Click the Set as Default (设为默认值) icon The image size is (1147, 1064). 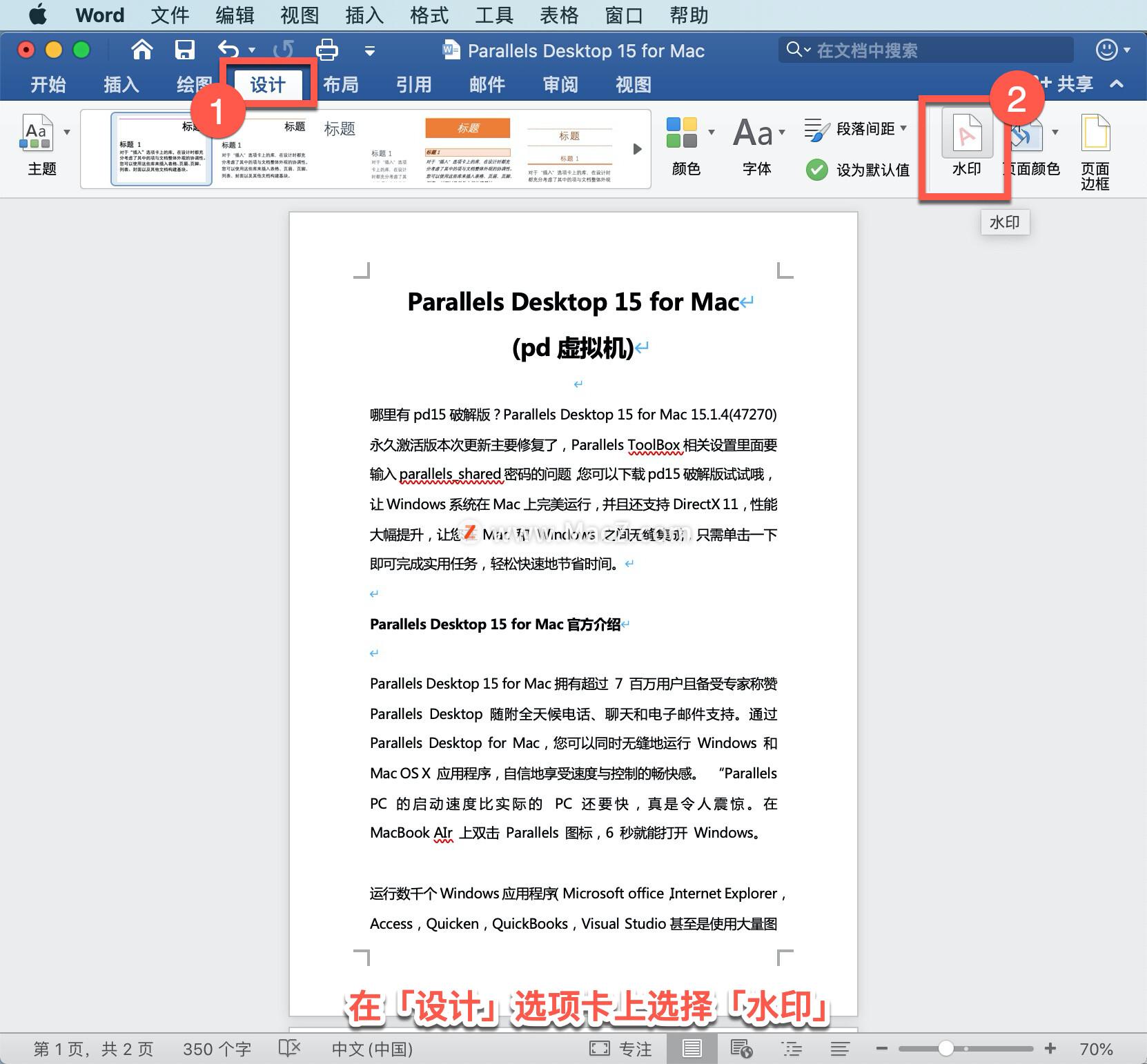coord(818,169)
